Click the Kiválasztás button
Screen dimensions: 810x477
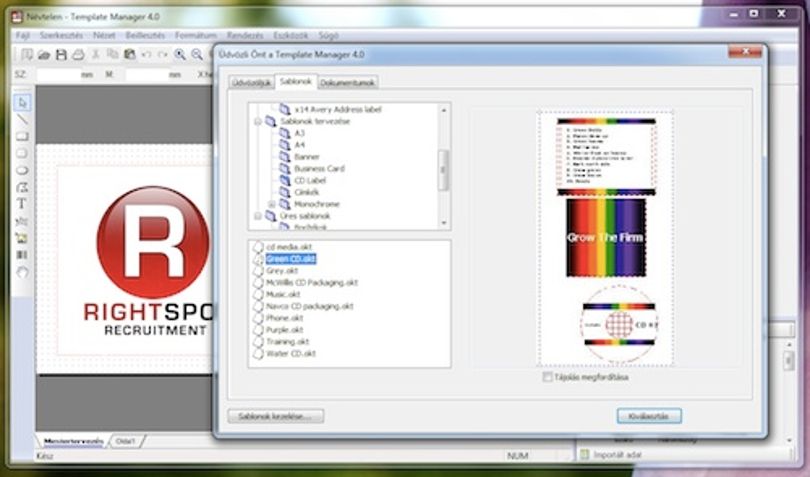point(649,416)
